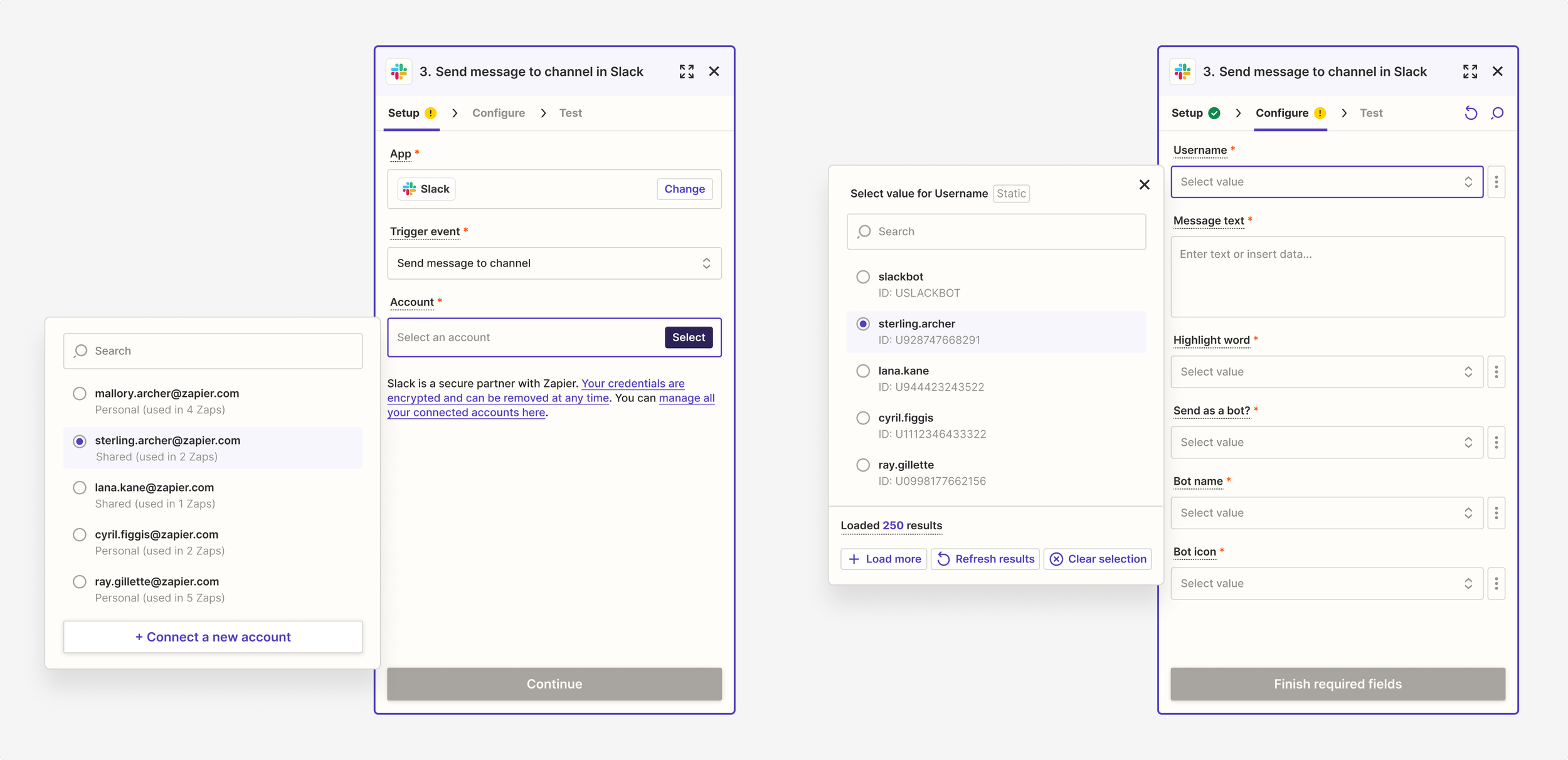The image size is (1568, 760).
Task: Click Connect a new account button
Action: pos(213,637)
